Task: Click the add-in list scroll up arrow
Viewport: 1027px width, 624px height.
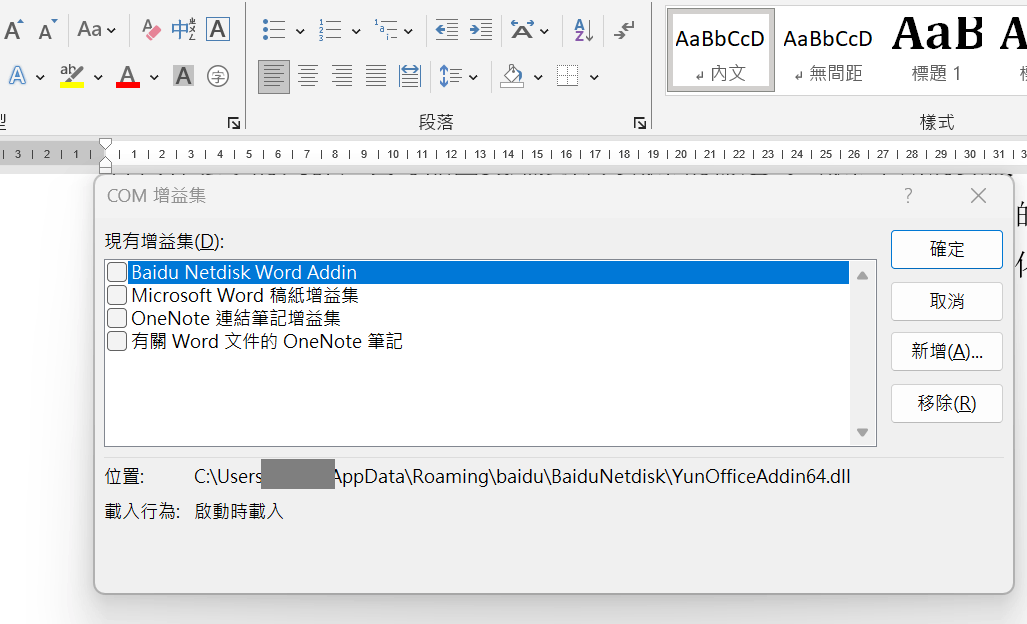Action: 863,276
